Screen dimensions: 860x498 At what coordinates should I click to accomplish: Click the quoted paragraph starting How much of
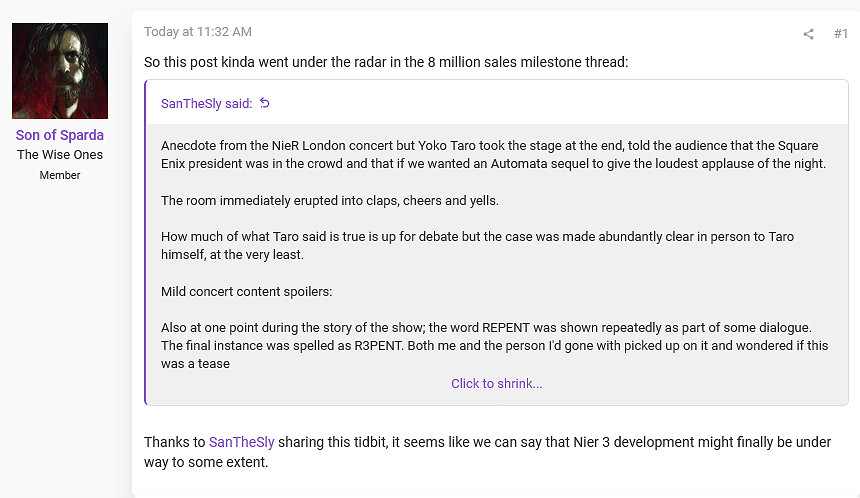(477, 246)
